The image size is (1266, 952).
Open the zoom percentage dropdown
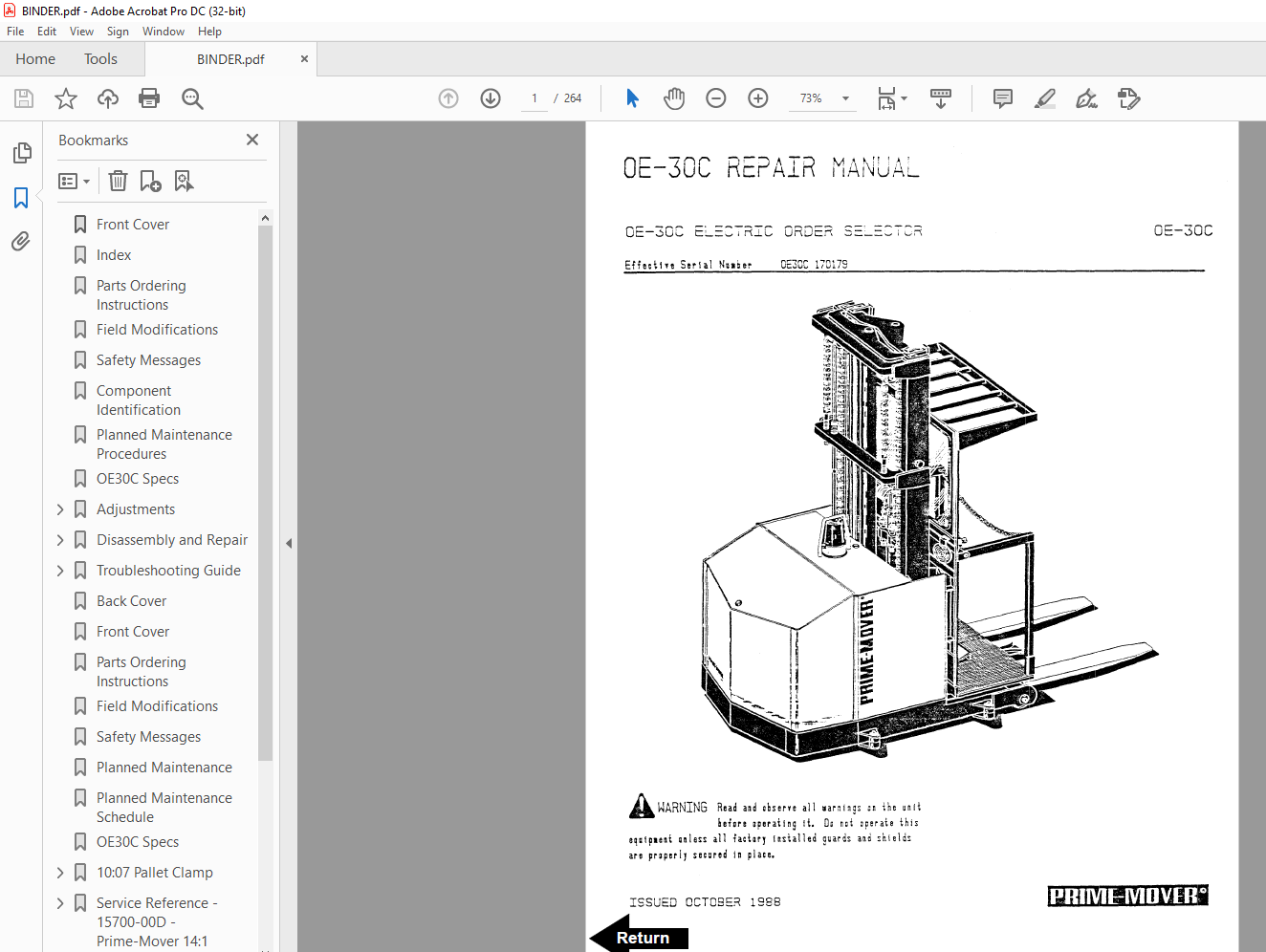point(845,98)
